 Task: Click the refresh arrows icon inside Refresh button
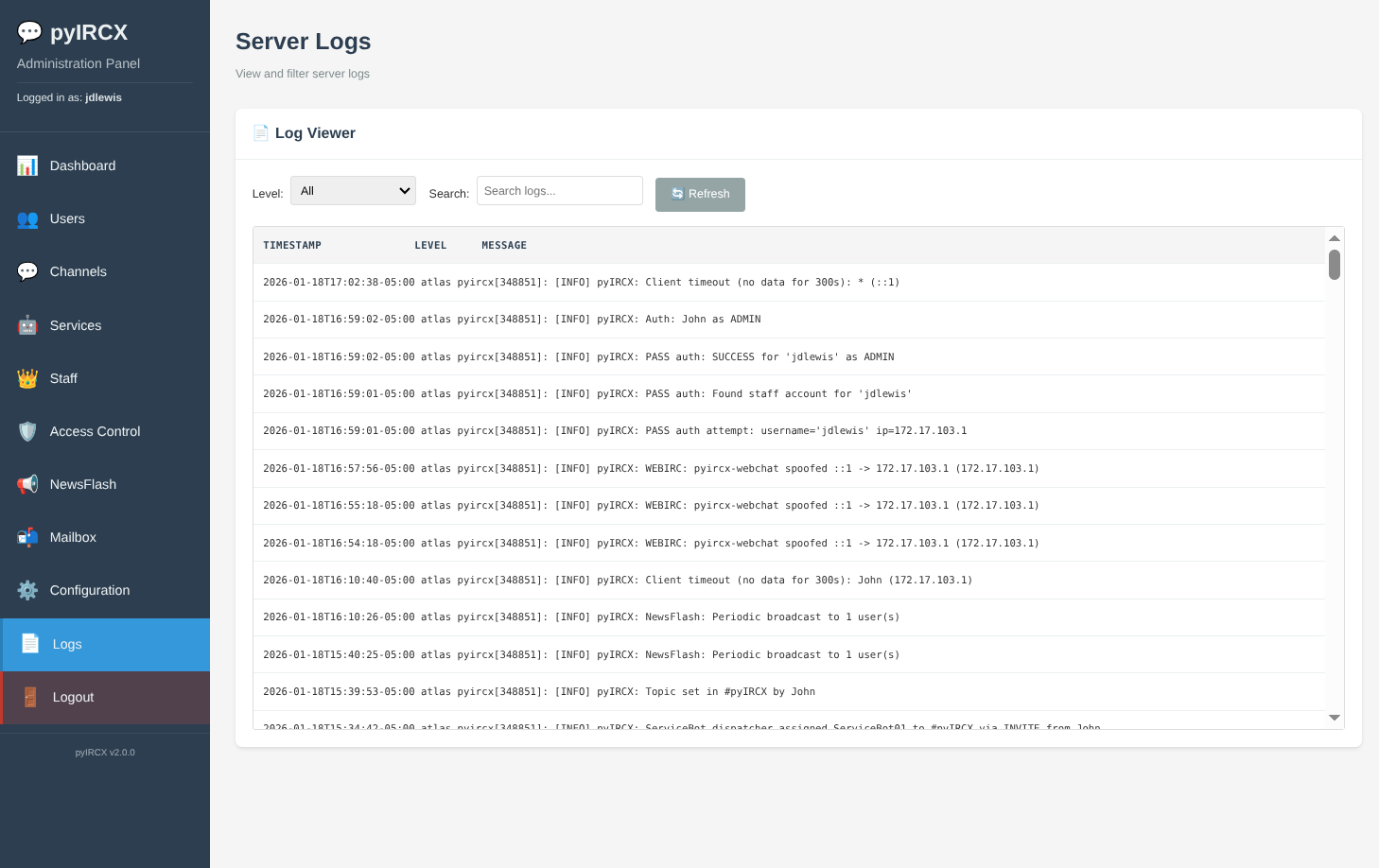click(x=678, y=194)
